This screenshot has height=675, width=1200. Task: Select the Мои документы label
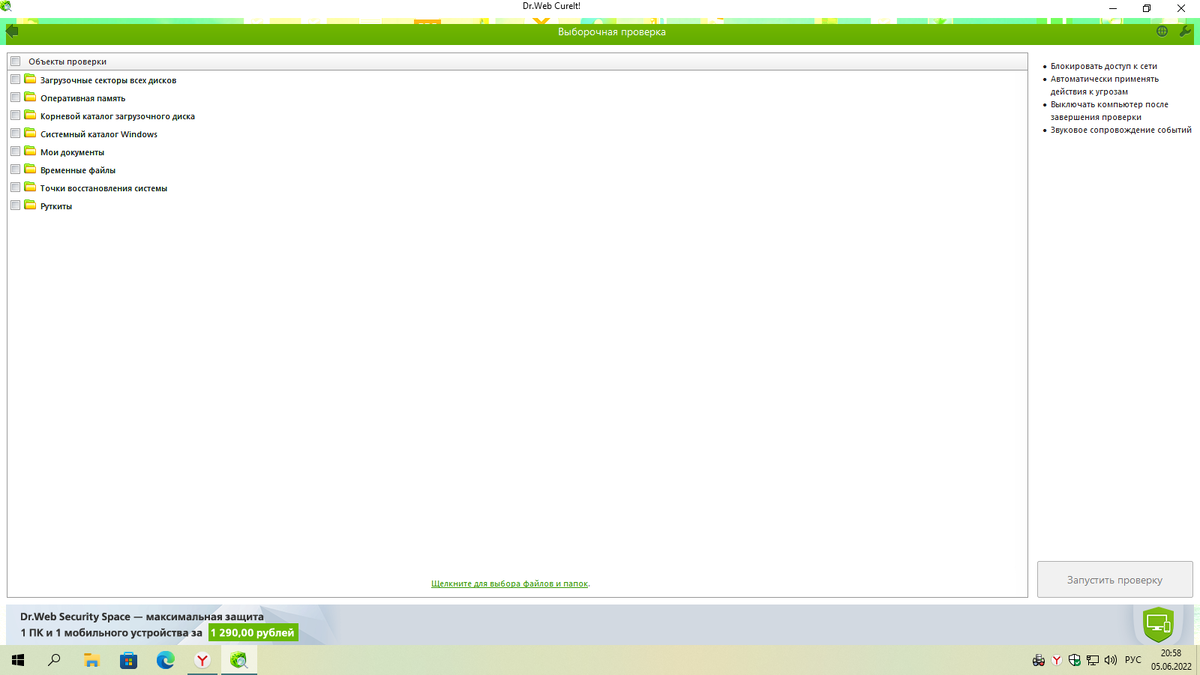[x=72, y=152]
